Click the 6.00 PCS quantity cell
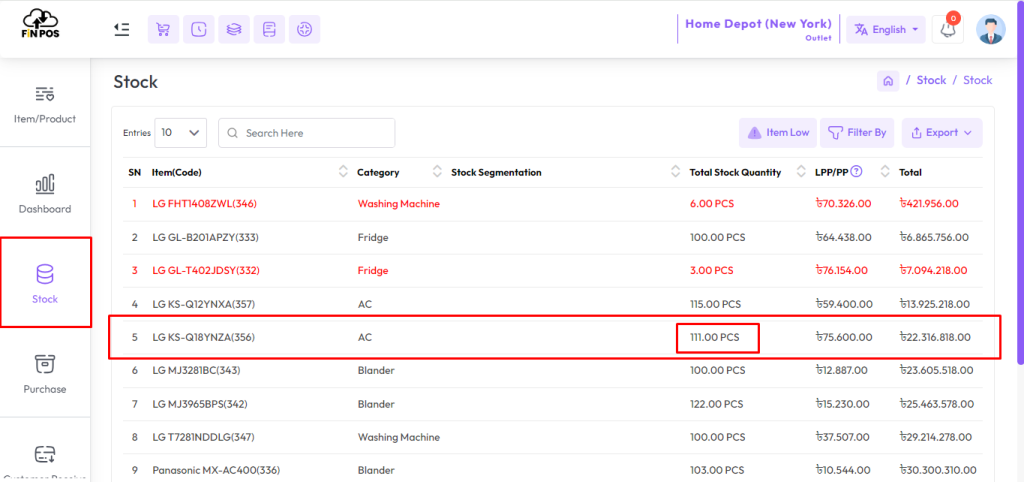The width and height of the screenshot is (1024, 482). [x=712, y=204]
